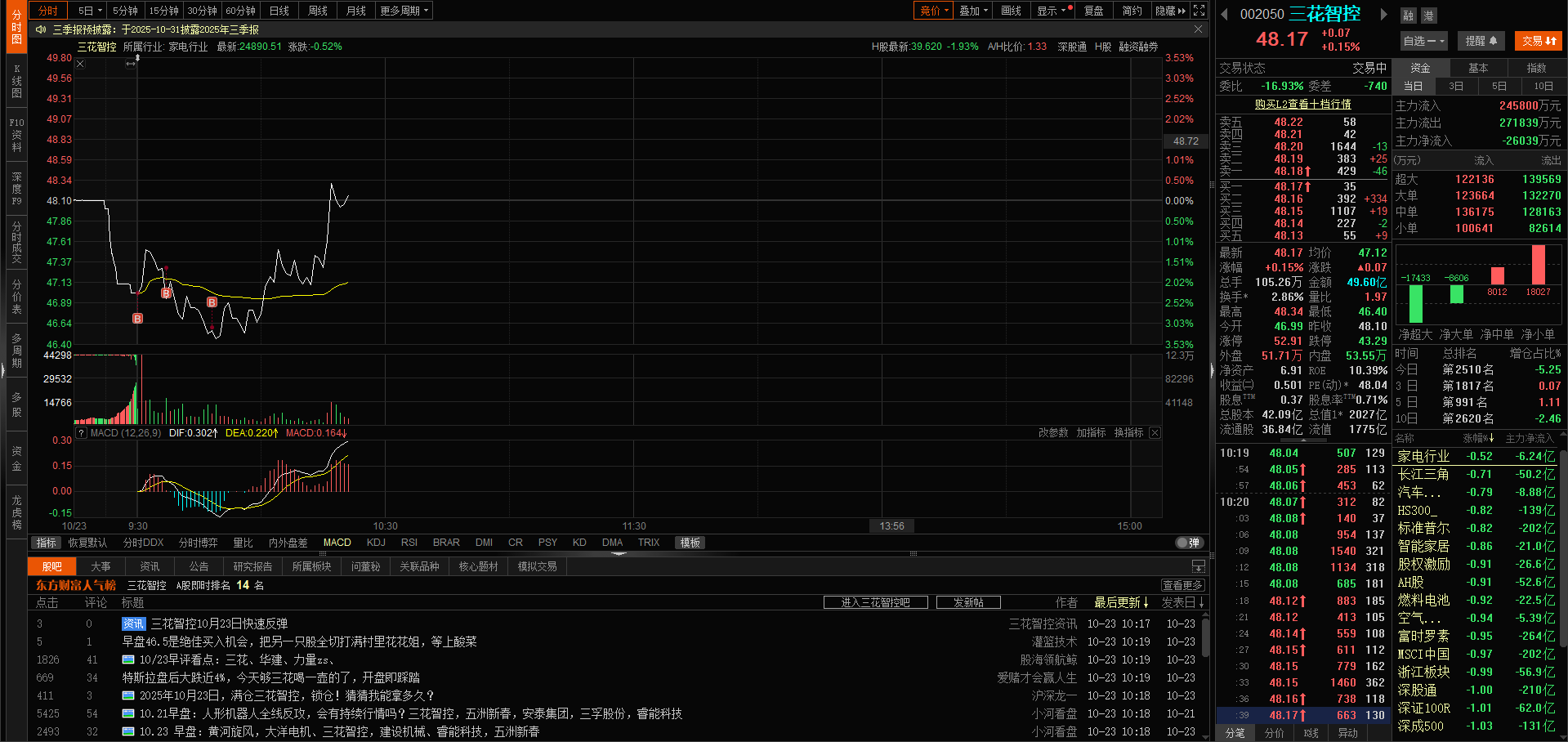Open the K线图 sidebar tab
This screenshot has width=1568, height=742.
[16, 81]
